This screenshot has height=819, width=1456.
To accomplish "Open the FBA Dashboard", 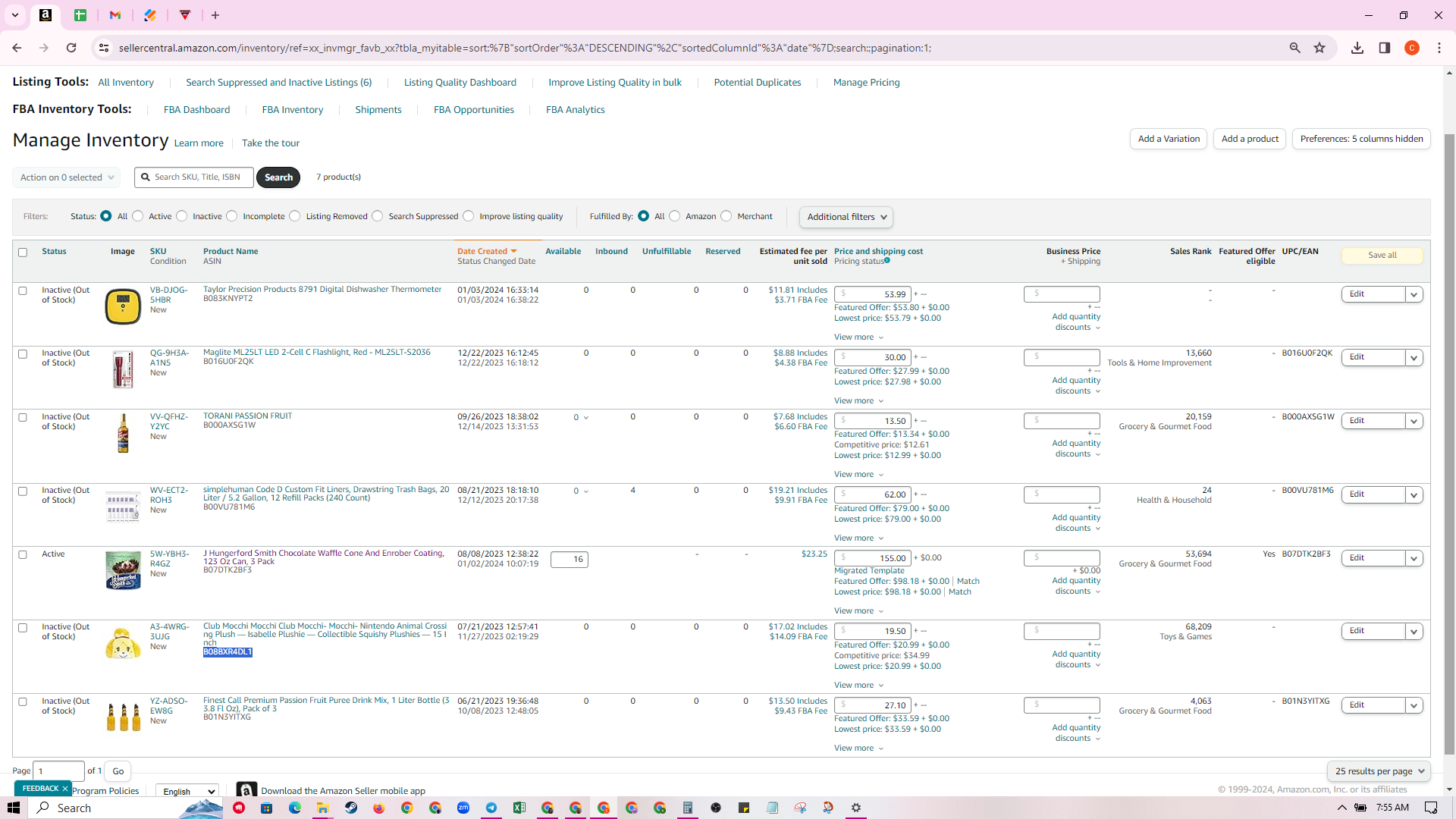I will pos(197,110).
